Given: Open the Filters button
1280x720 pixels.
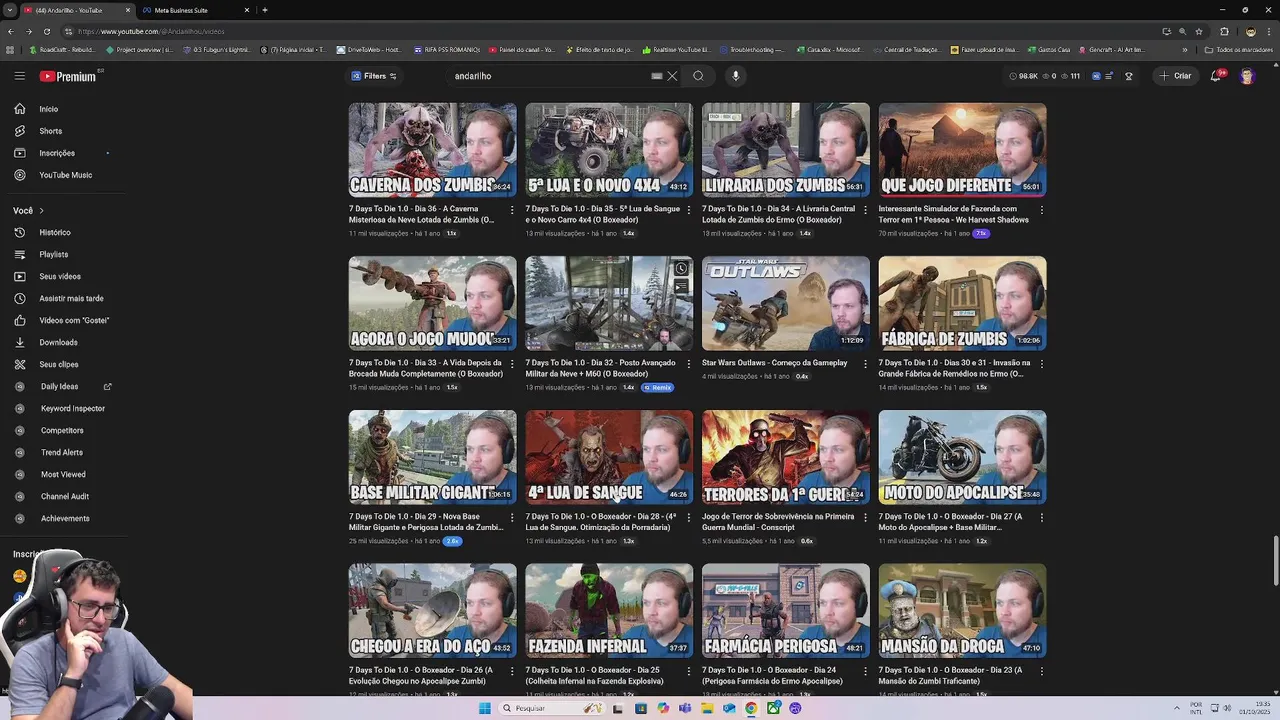Looking at the screenshot, I should 374,76.
